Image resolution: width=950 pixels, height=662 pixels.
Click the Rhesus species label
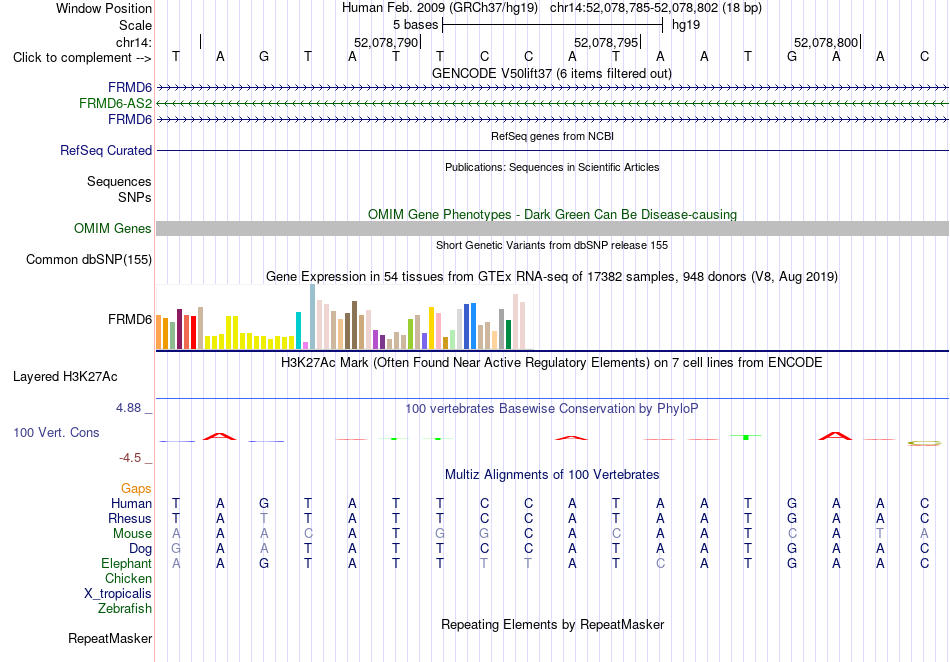[x=130, y=518]
